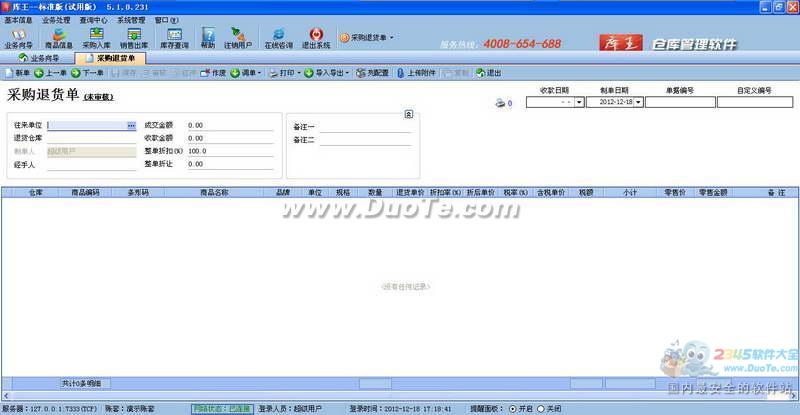800x415 pixels.
Task: Select the 关闭 reminder panel radio button
Action: pos(542,408)
